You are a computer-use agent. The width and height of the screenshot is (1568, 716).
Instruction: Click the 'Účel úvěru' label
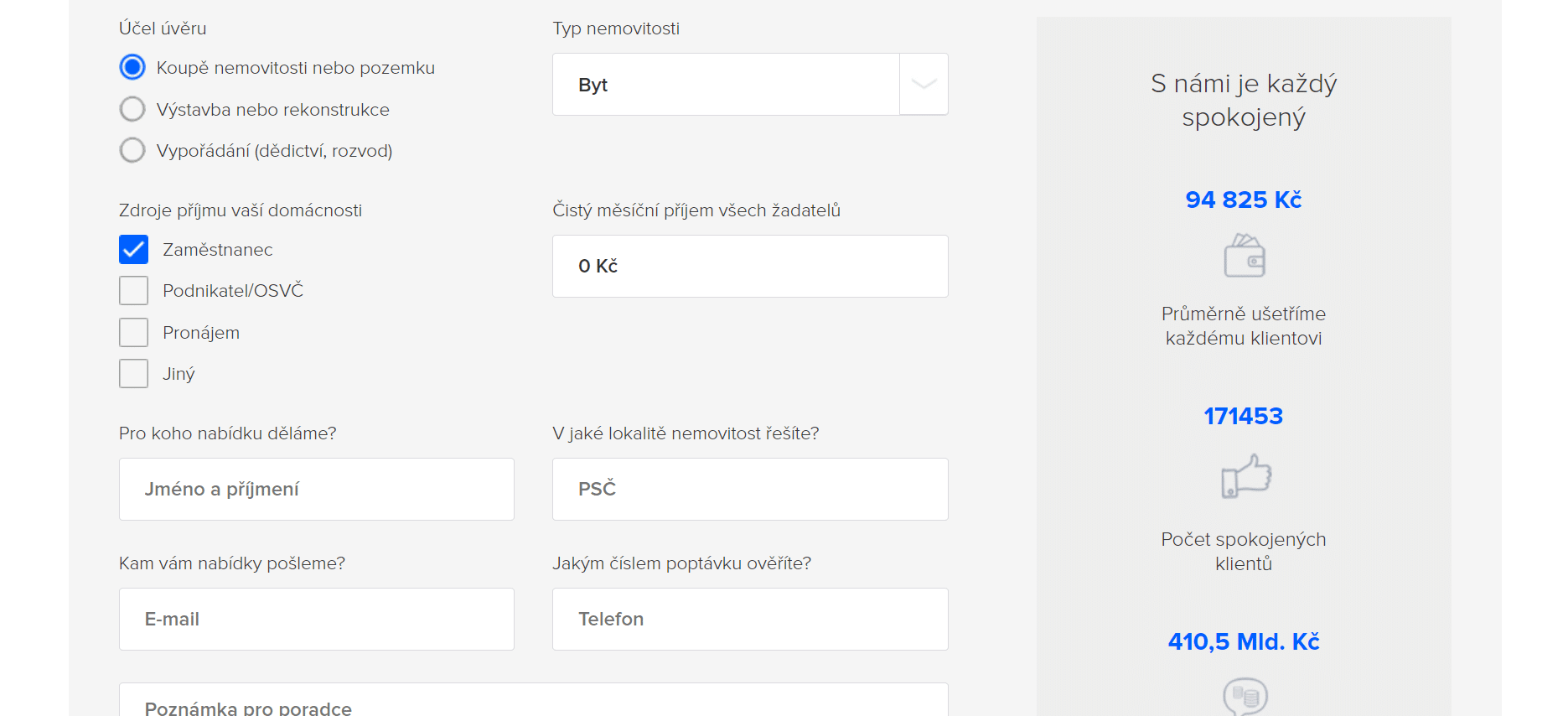tap(163, 29)
